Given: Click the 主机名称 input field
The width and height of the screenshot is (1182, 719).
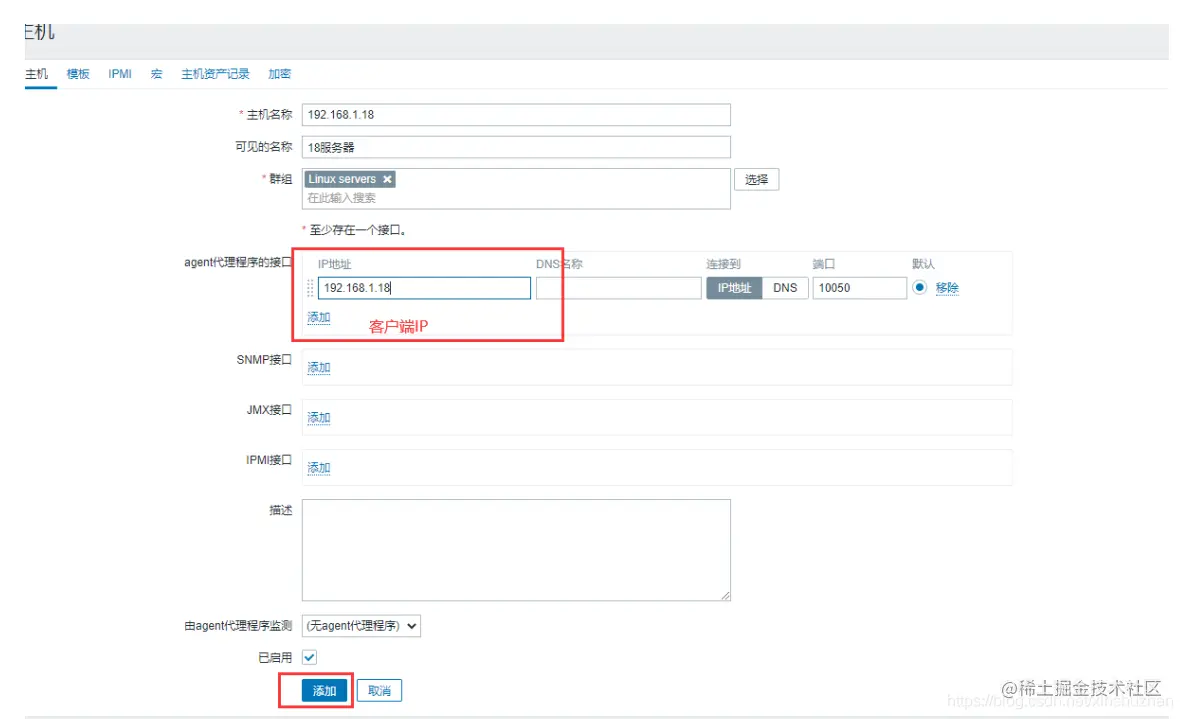Looking at the screenshot, I should (x=516, y=115).
